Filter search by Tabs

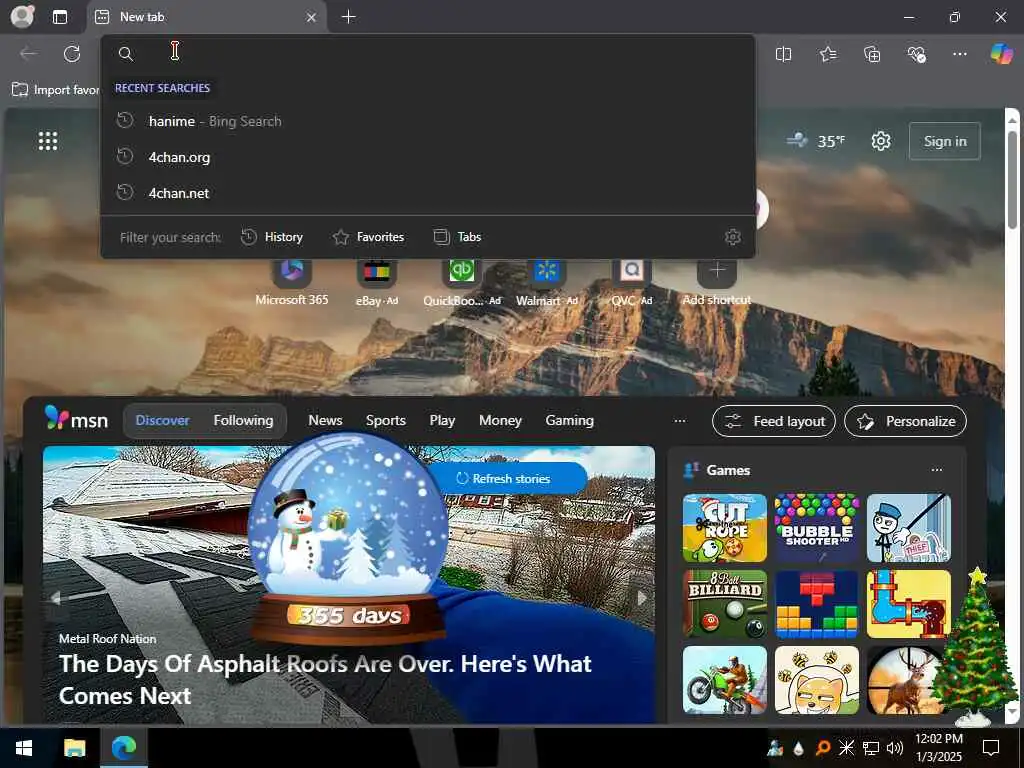tap(457, 237)
